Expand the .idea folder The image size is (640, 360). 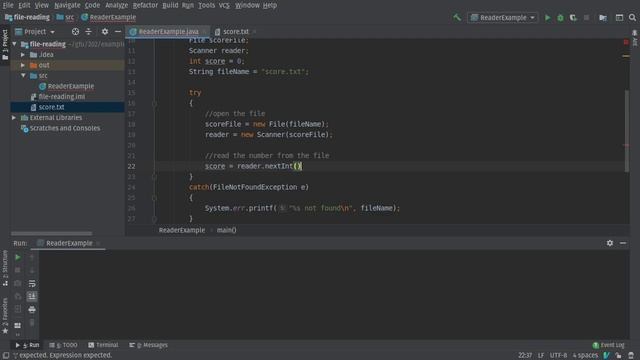[23, 54]
